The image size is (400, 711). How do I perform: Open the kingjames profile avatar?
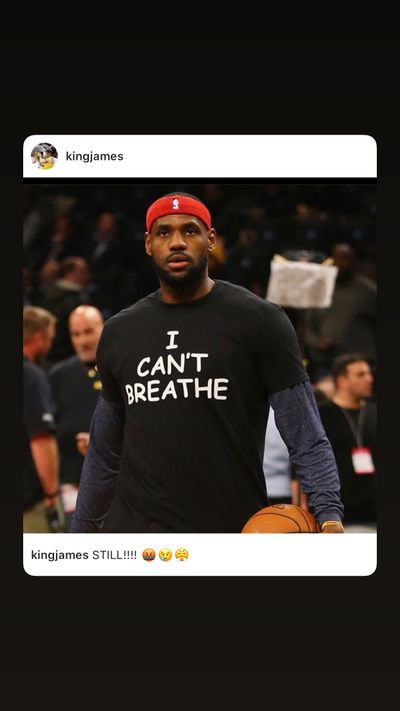pos(44,156)
